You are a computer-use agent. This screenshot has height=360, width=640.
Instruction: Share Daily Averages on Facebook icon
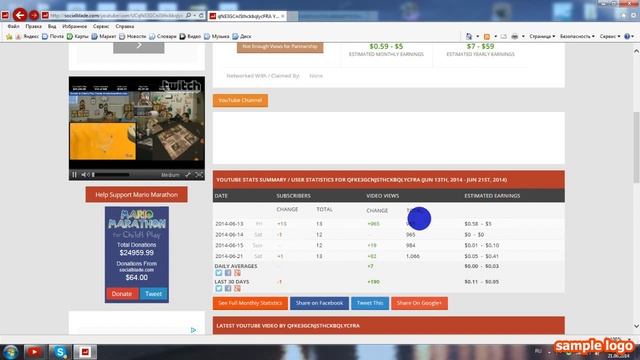[x=228, y=273]
